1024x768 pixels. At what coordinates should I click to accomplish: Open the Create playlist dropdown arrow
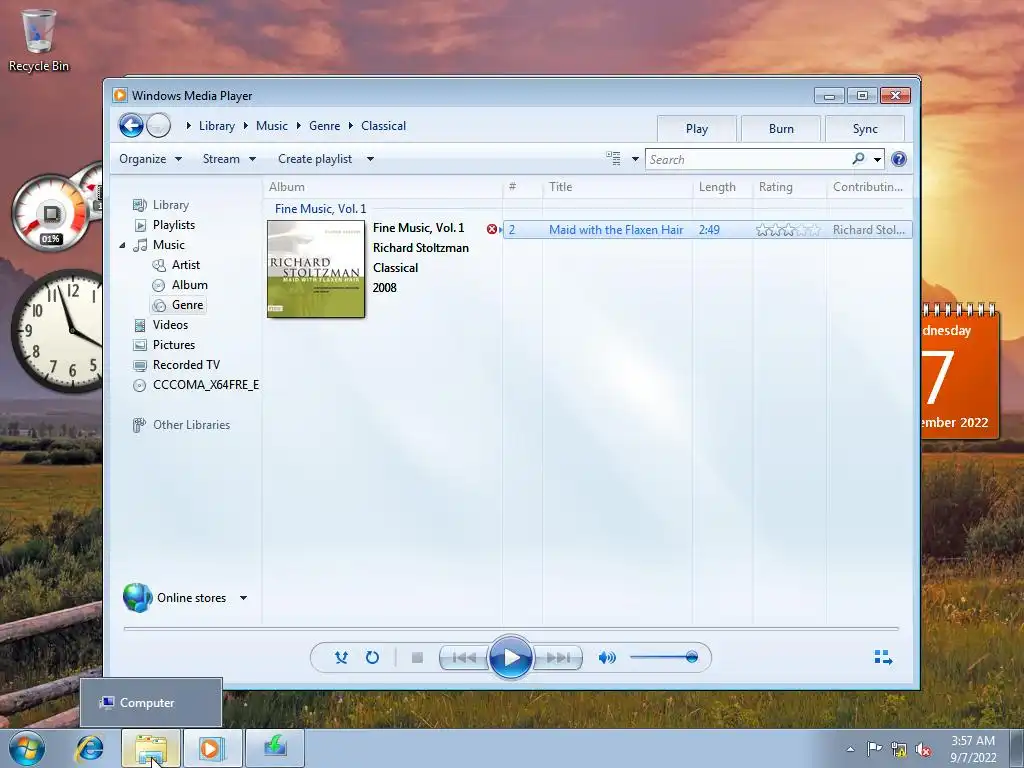click(x=370, y=159)
